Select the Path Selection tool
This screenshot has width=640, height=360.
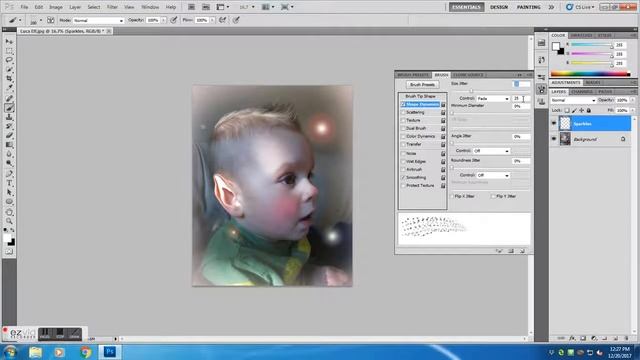click(x=9, y=192)
